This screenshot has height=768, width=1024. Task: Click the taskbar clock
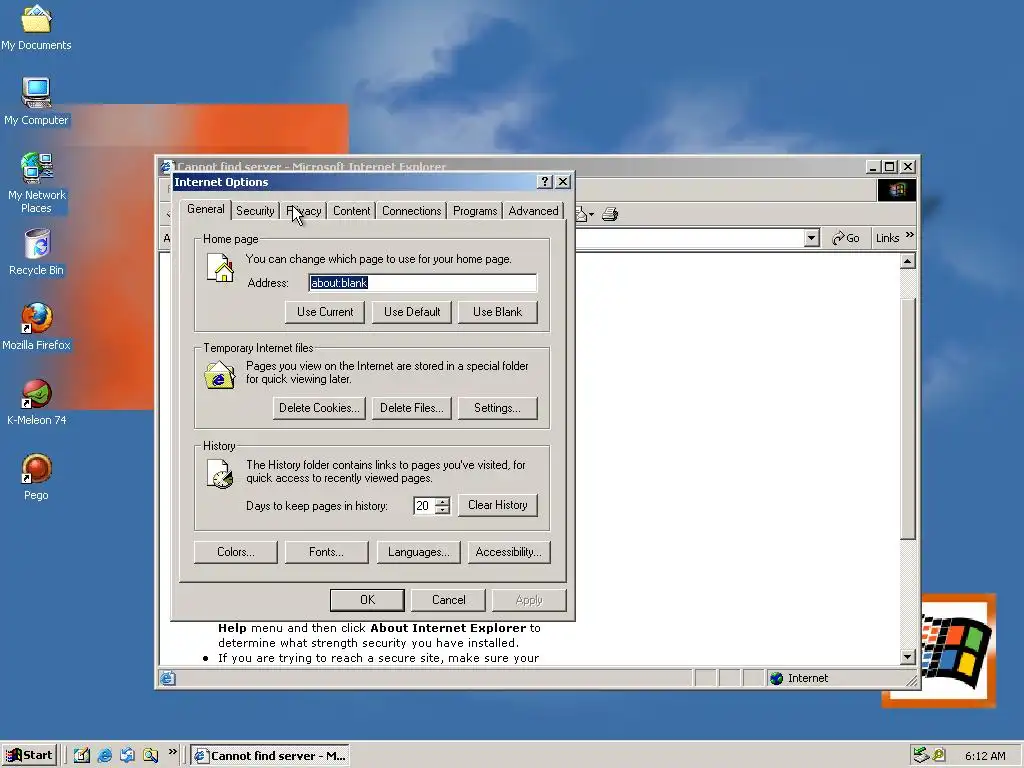[985, 756]
